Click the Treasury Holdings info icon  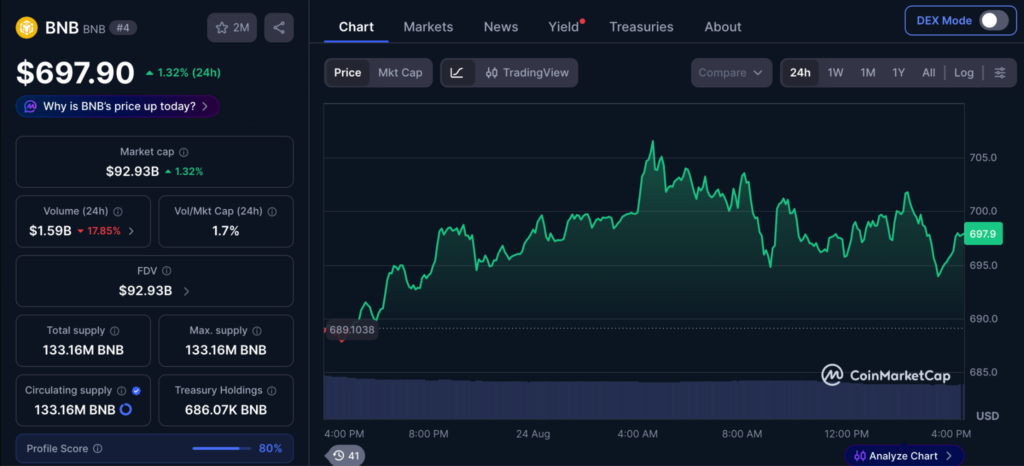272,390
